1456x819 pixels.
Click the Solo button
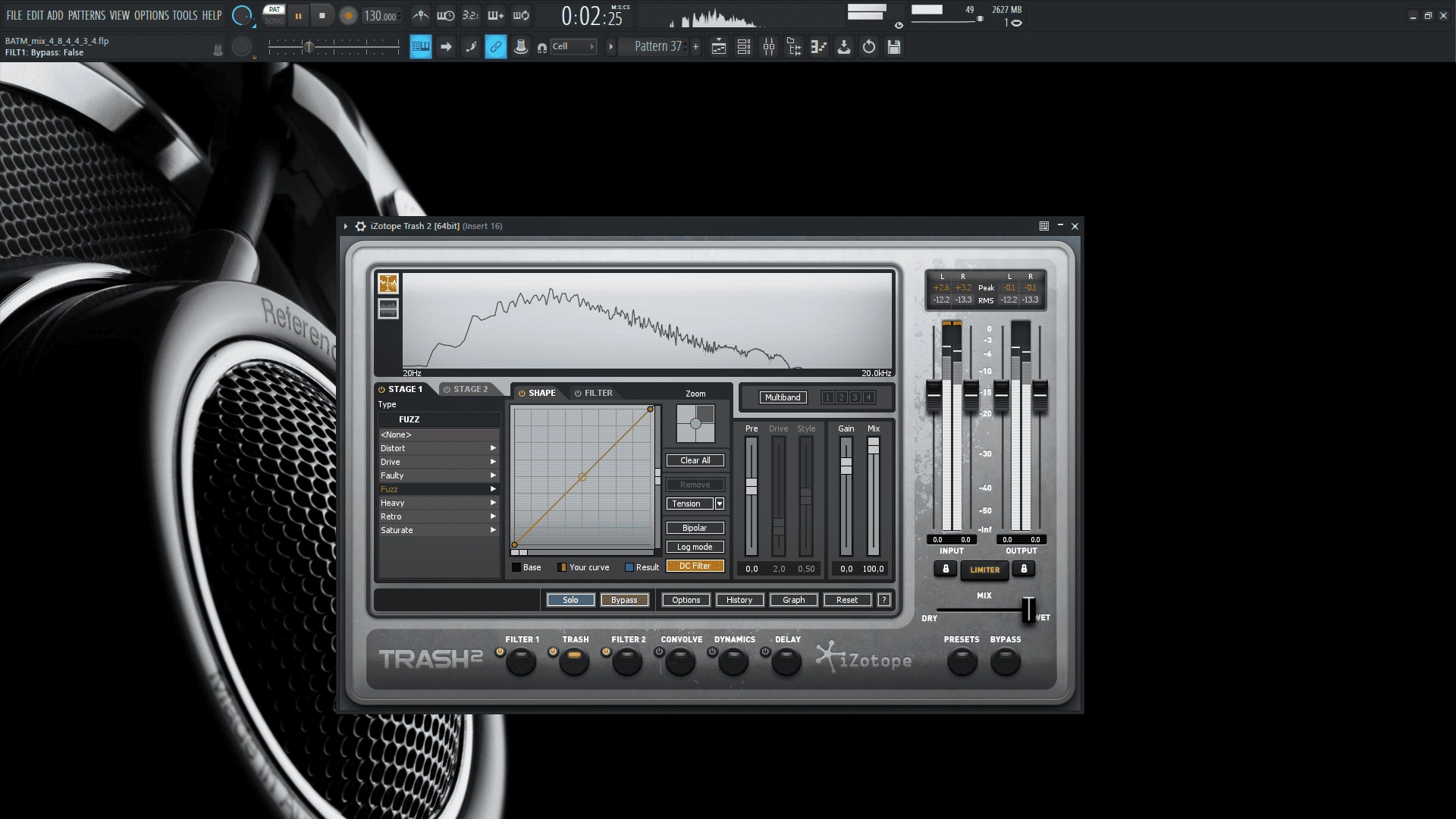pyautogui.click(x=570, y=600)
